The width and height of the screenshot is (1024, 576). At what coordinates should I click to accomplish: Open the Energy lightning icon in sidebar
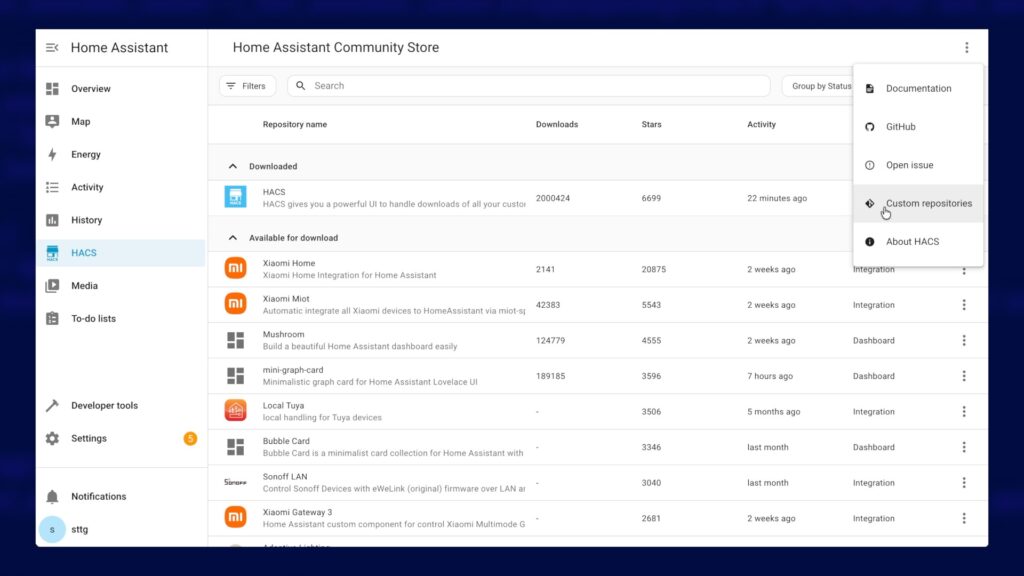(52, 155)
